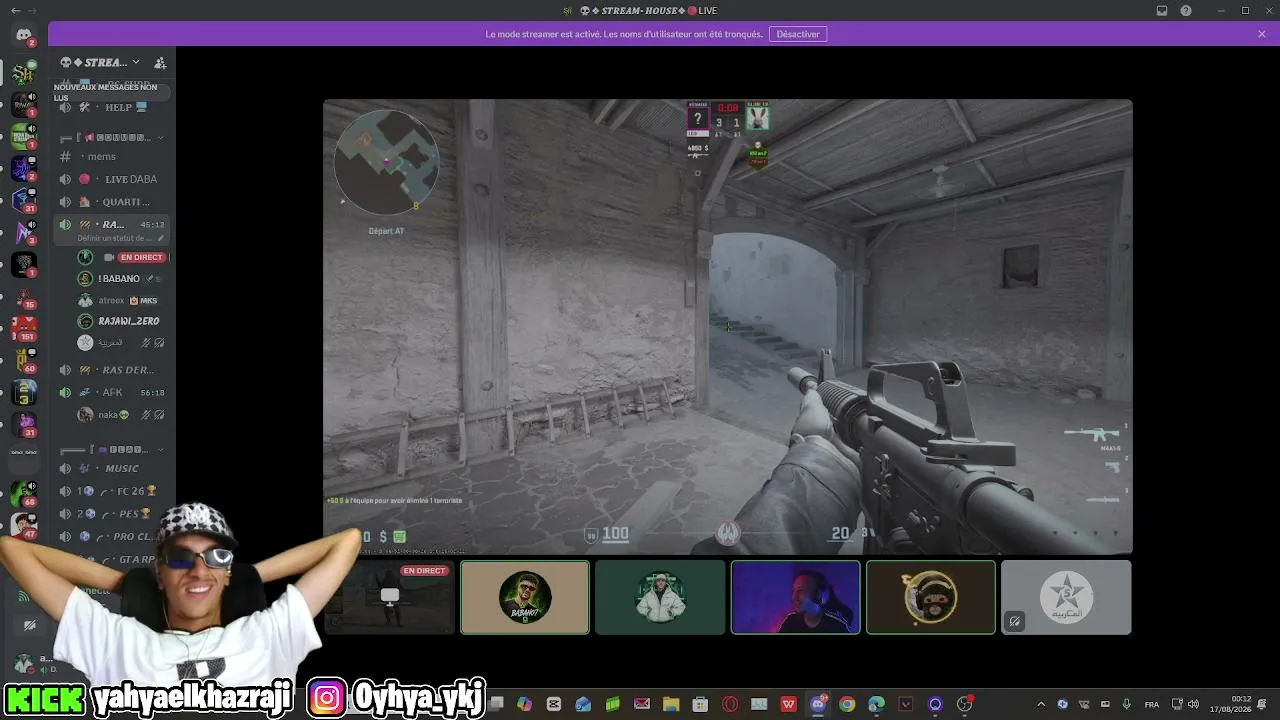Show hidden system tray icons
The image size is (1280, 720).
coord(1041,704)
